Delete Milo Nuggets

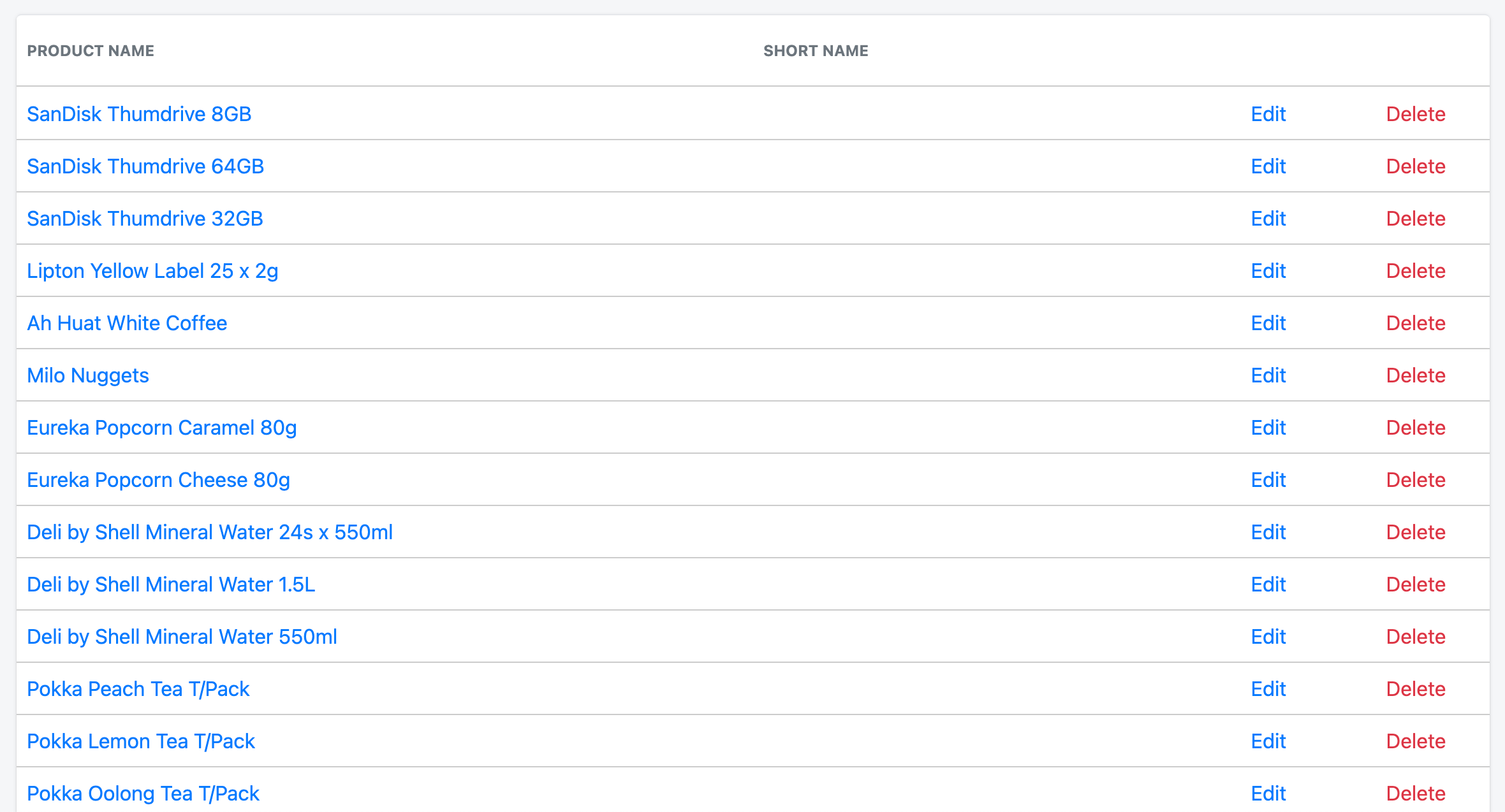[1416, 375]
